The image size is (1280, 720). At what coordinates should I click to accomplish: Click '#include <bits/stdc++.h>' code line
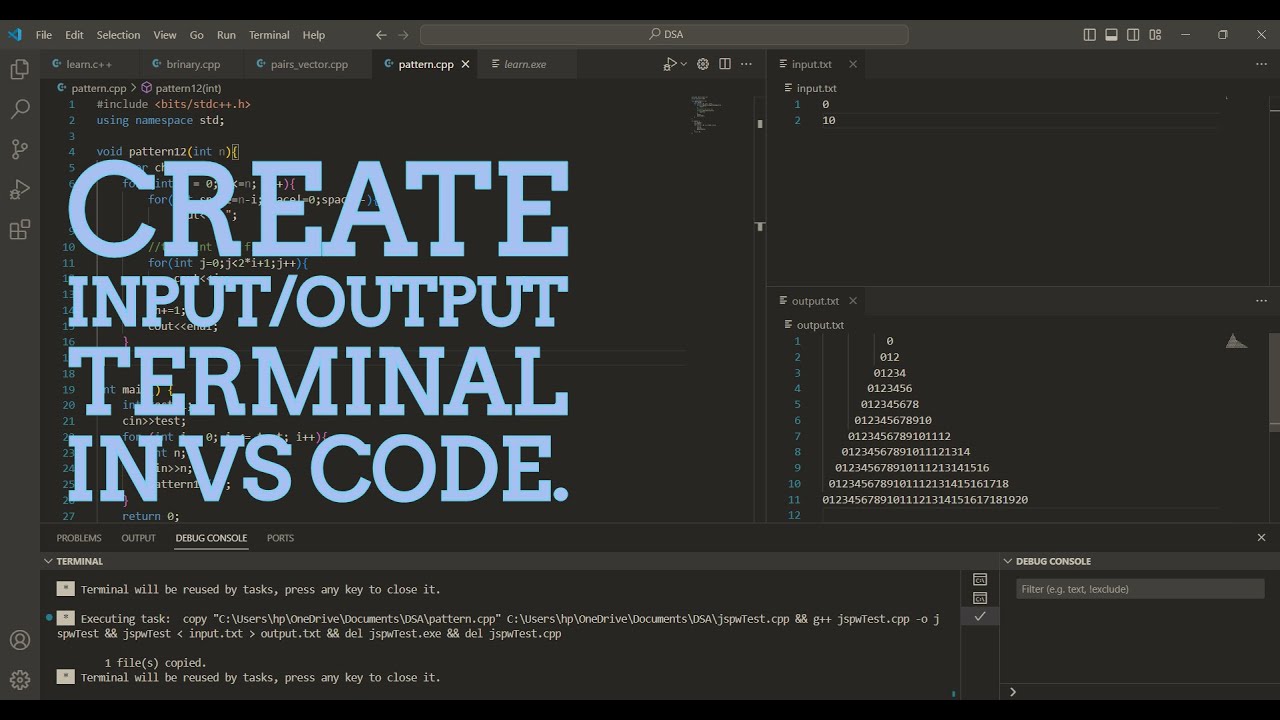[x=173, y=104]
